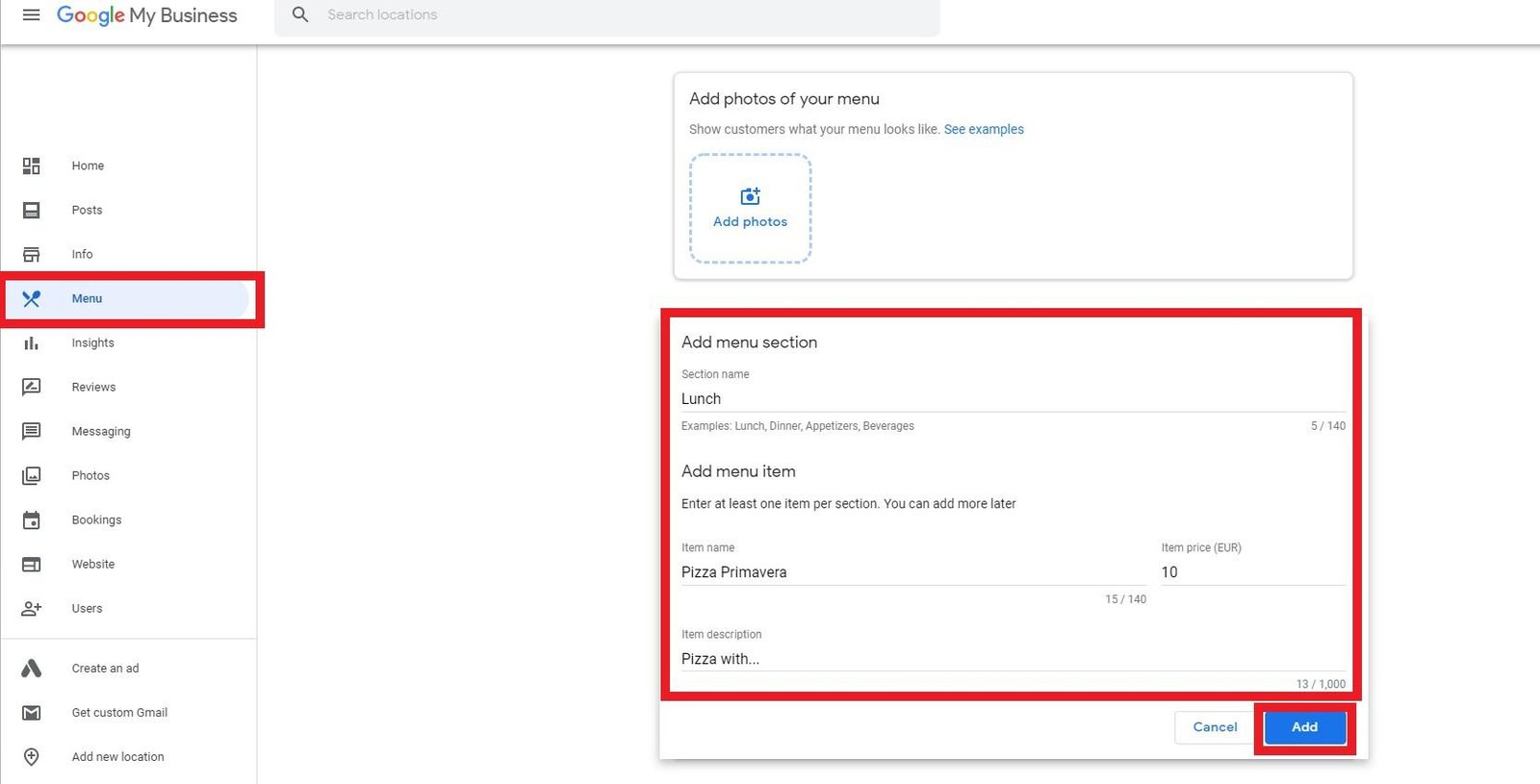Viewport: 1540px width, 784px height.
Task: Click the Posts icon in sidebar
Action: click(x=31, y=210)
